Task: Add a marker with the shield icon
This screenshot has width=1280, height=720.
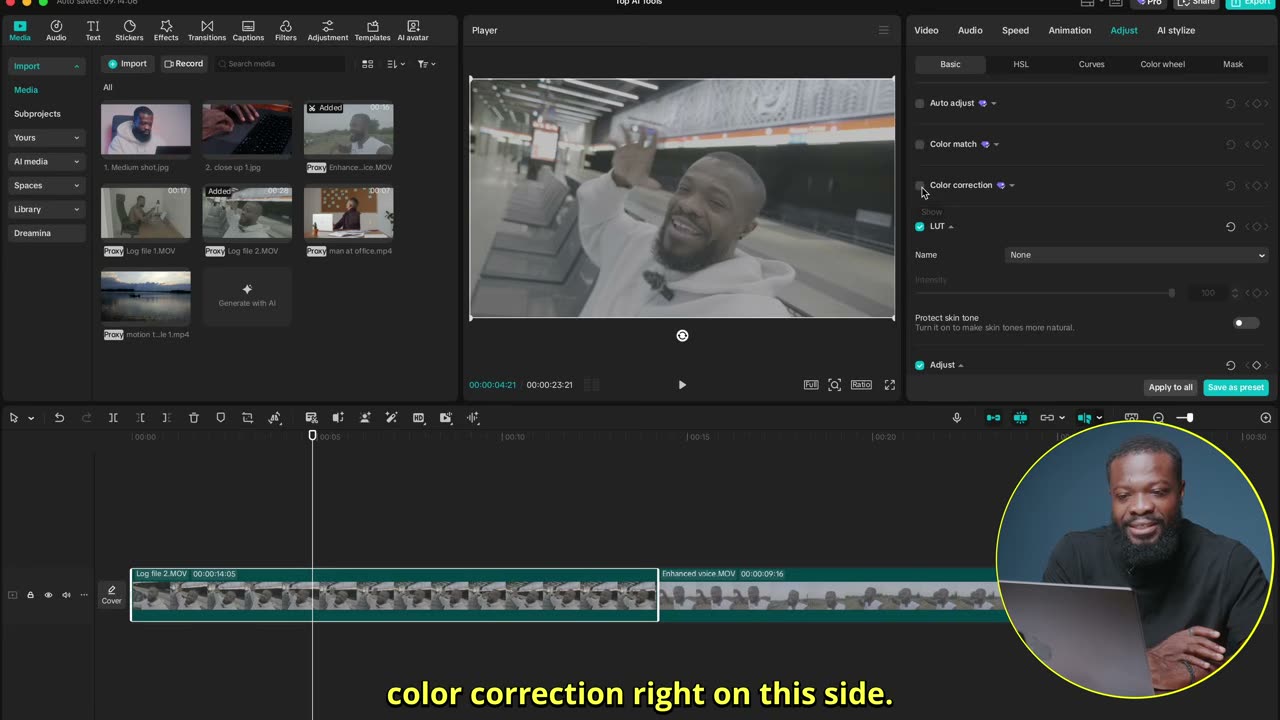Action: 221,418
